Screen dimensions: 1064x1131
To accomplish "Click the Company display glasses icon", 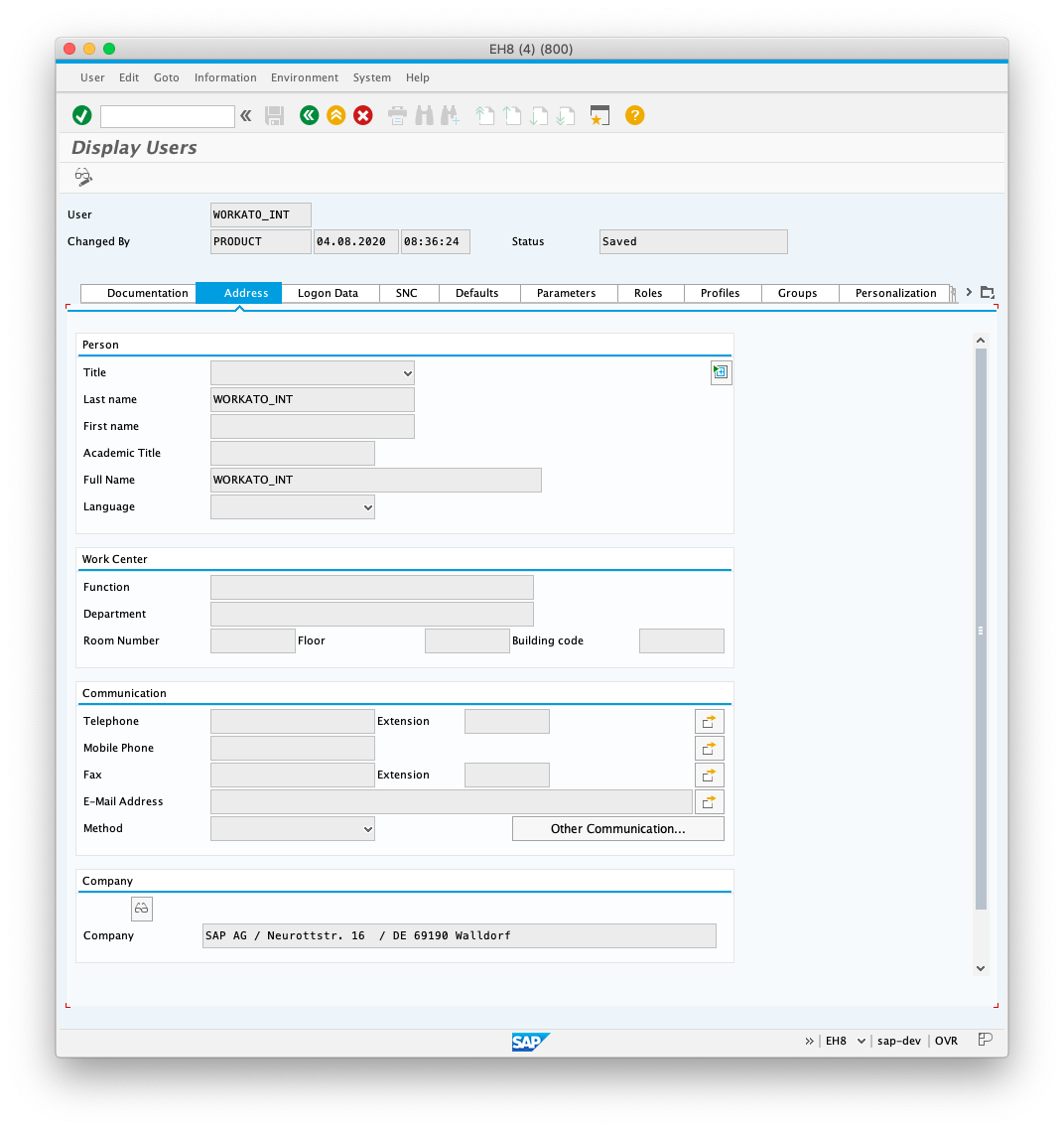I will [x=142, y=909].
